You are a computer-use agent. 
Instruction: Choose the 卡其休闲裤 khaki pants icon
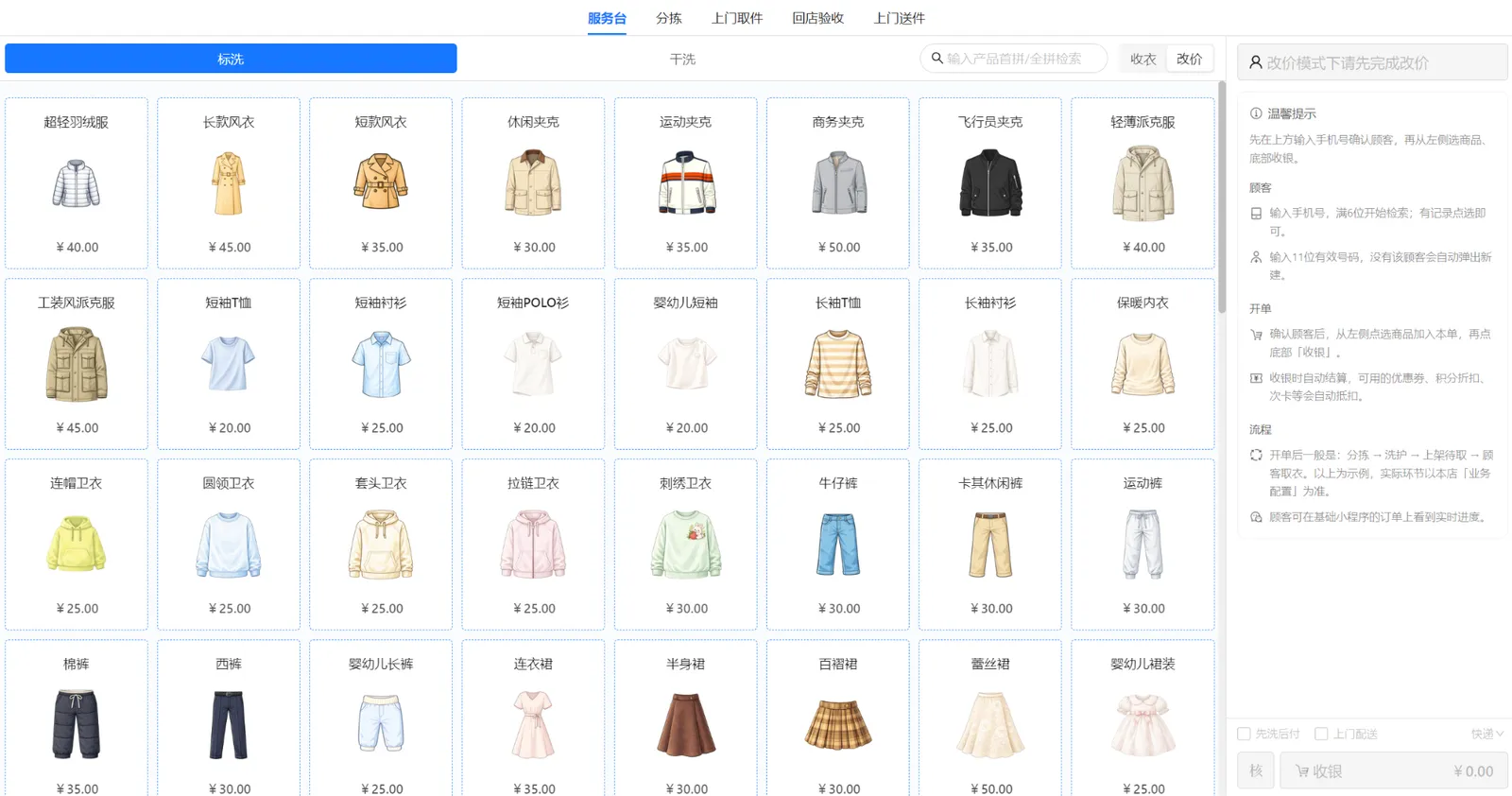point(990,545)
